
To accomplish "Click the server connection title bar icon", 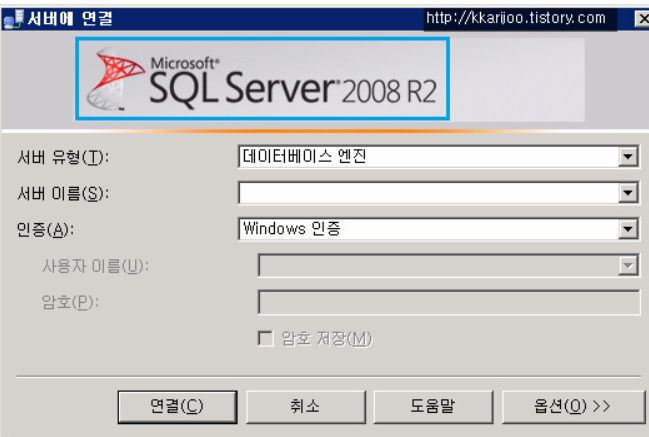I will (x=13, y=19).
